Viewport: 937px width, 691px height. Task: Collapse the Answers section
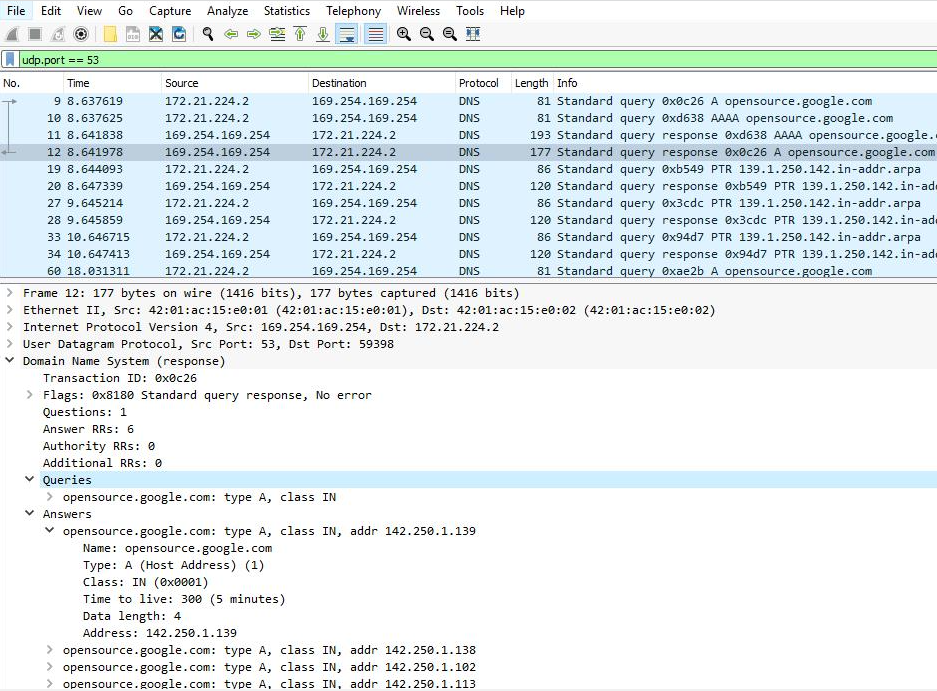click(29, 513)
